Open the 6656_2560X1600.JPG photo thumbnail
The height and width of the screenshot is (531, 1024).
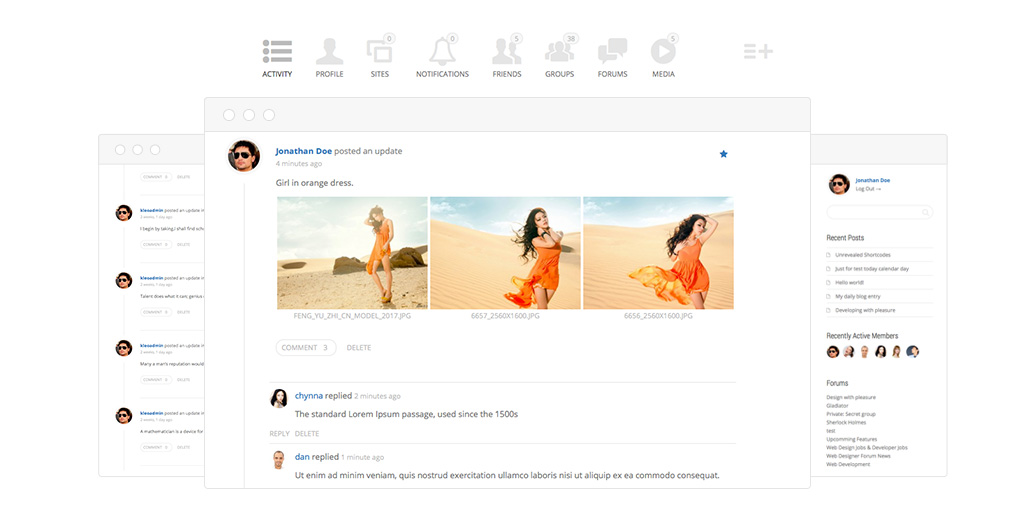point(658,252)
